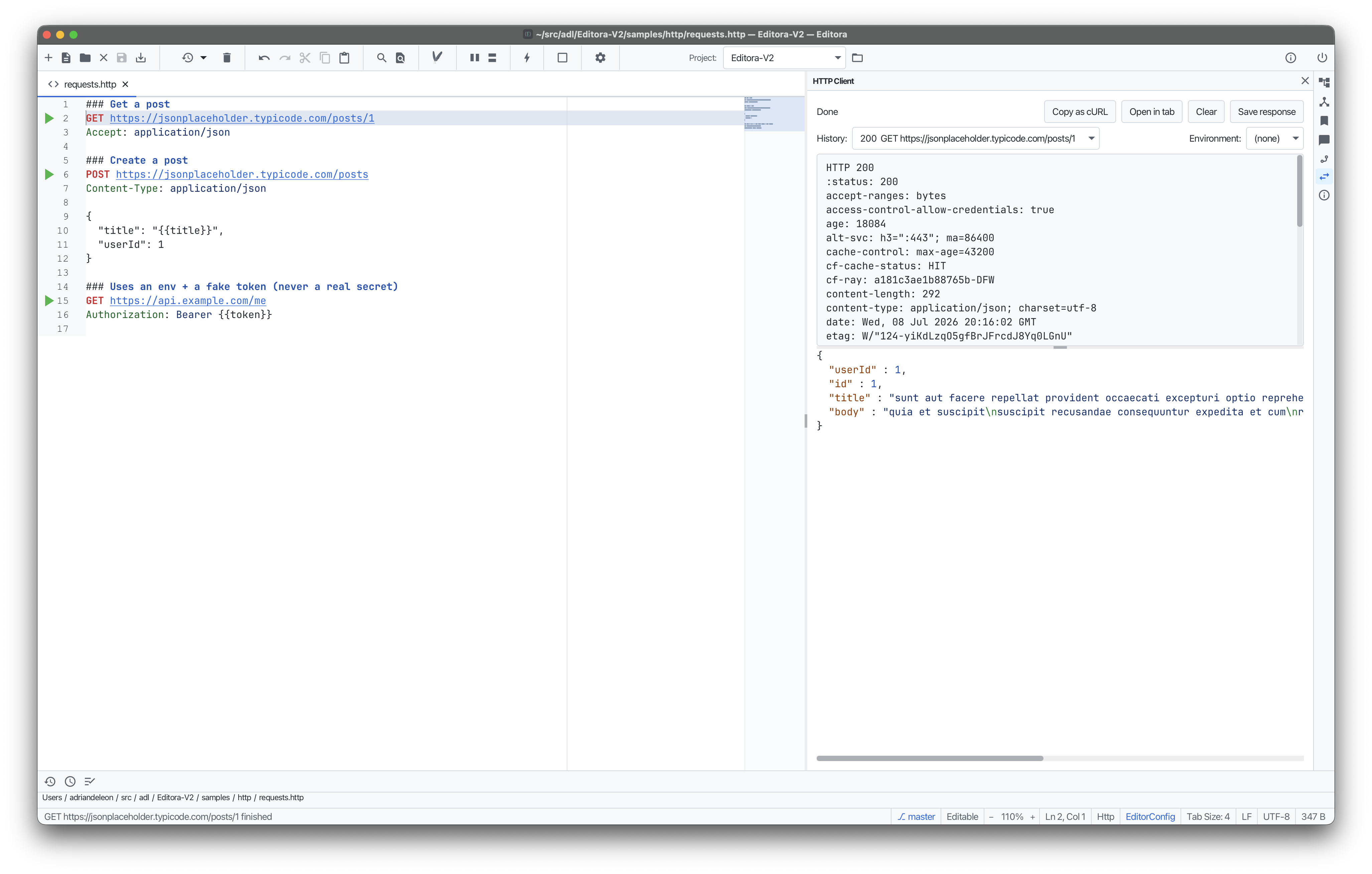The height and width of the screenshot is (874, 1372).
Task: Click the response headers vertical scrollbar
Action: pyautogui.click(x=1299, y=191)
